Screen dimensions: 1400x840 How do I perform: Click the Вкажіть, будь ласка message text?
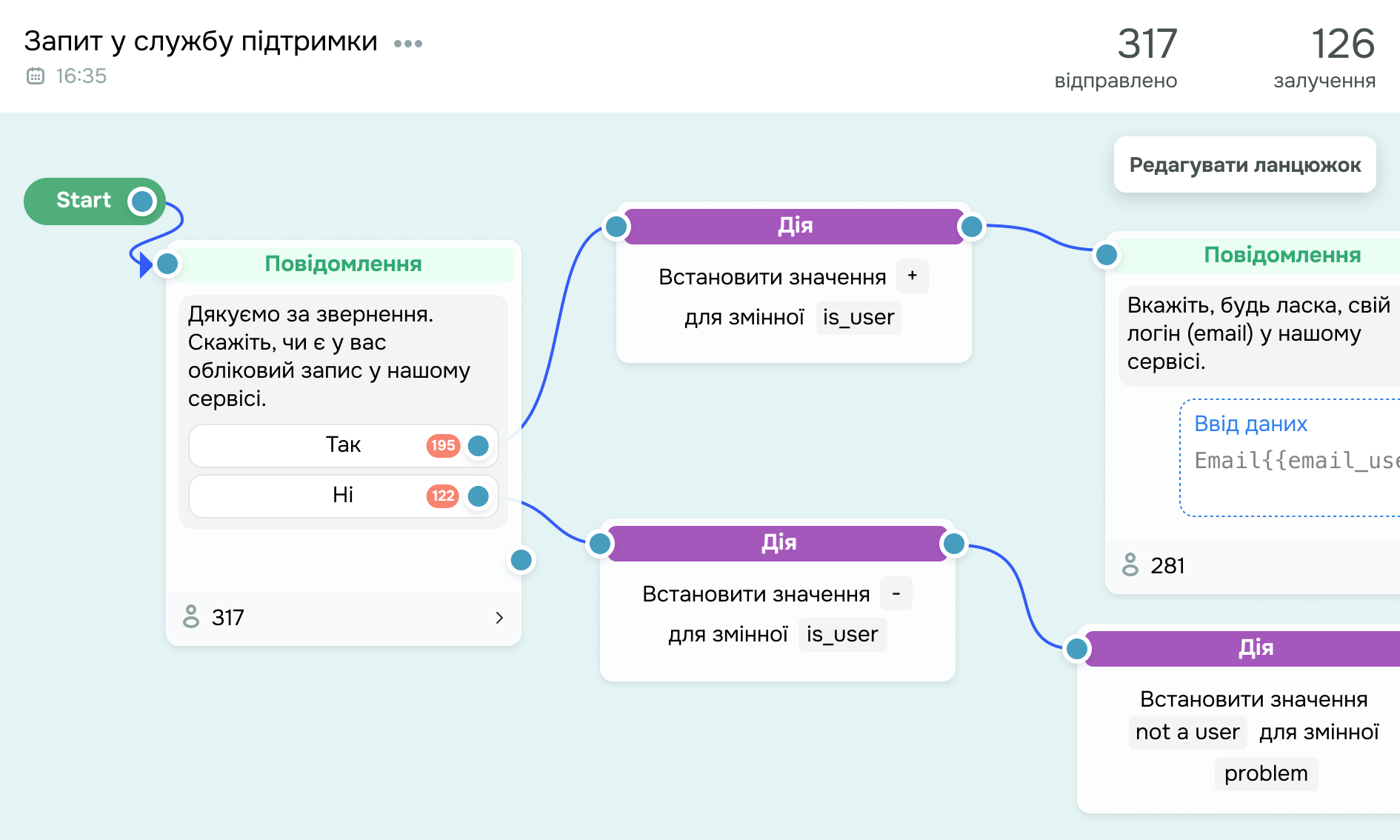pyautogui.click(x=1258, y=333)
